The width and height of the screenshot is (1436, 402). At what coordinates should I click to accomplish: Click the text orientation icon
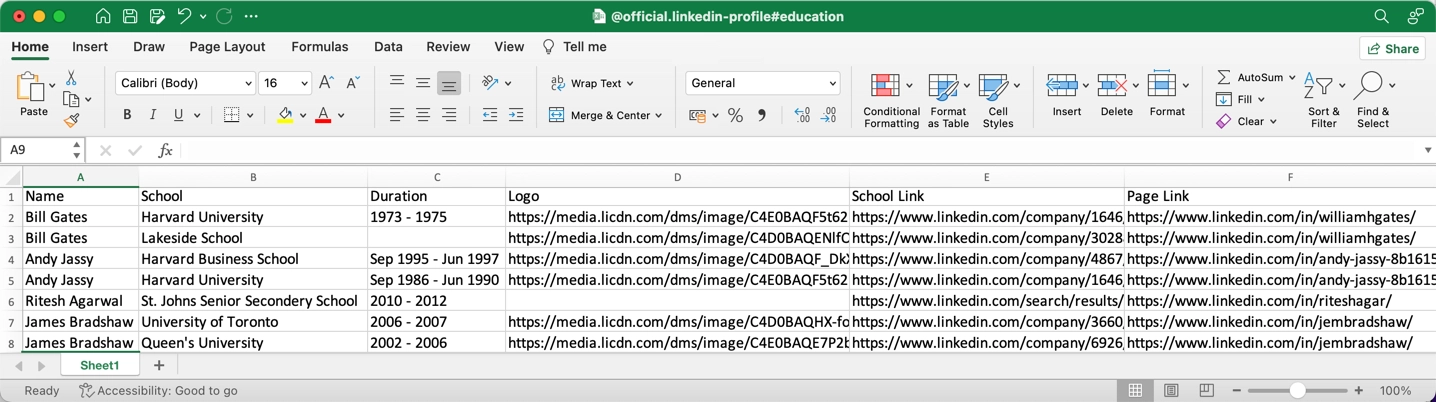point(490,83)
